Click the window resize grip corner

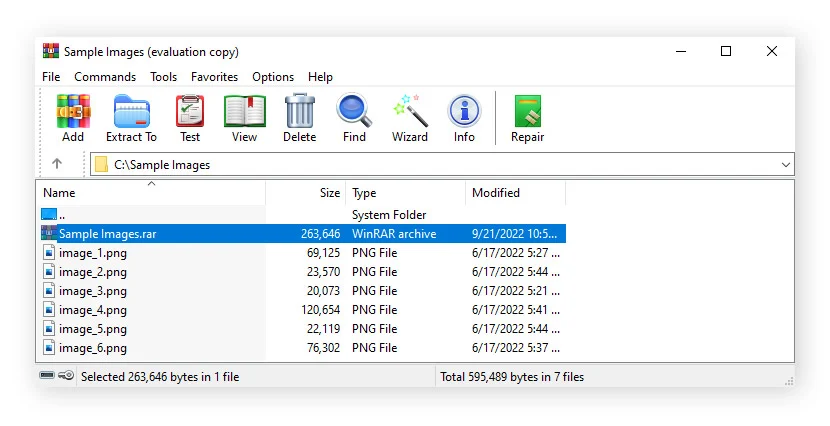click(x=789, y=380)
